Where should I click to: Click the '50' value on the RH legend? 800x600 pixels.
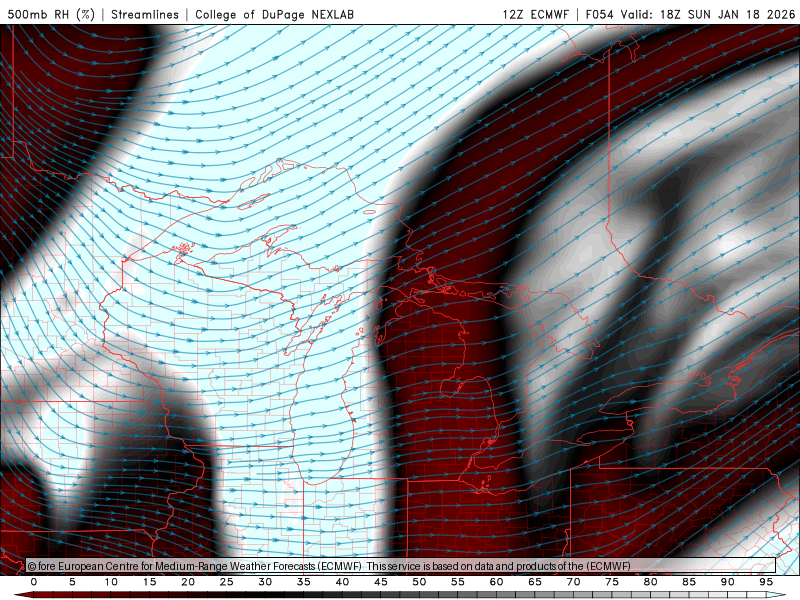coord(419,582)
